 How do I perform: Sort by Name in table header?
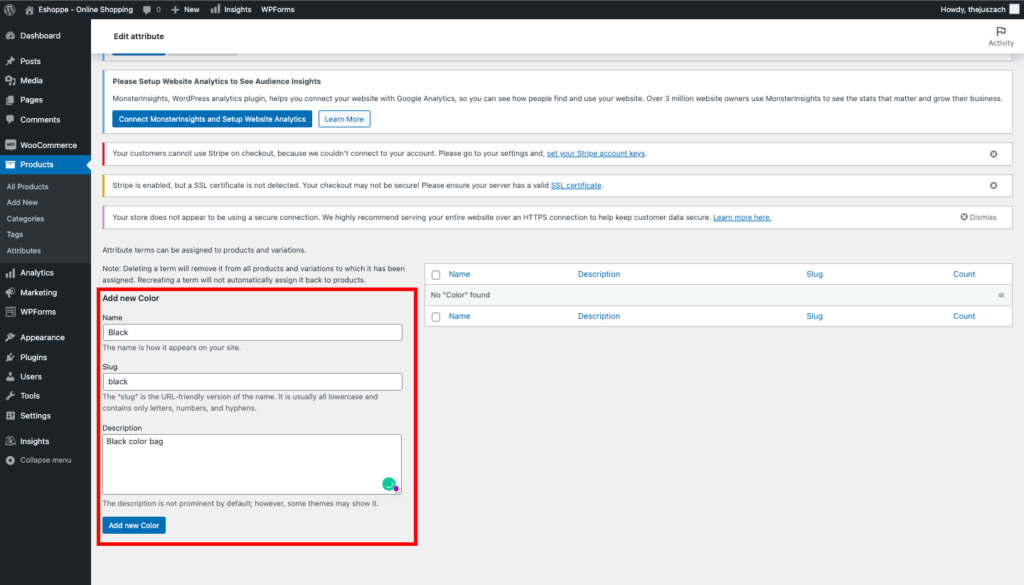point(459,274)
